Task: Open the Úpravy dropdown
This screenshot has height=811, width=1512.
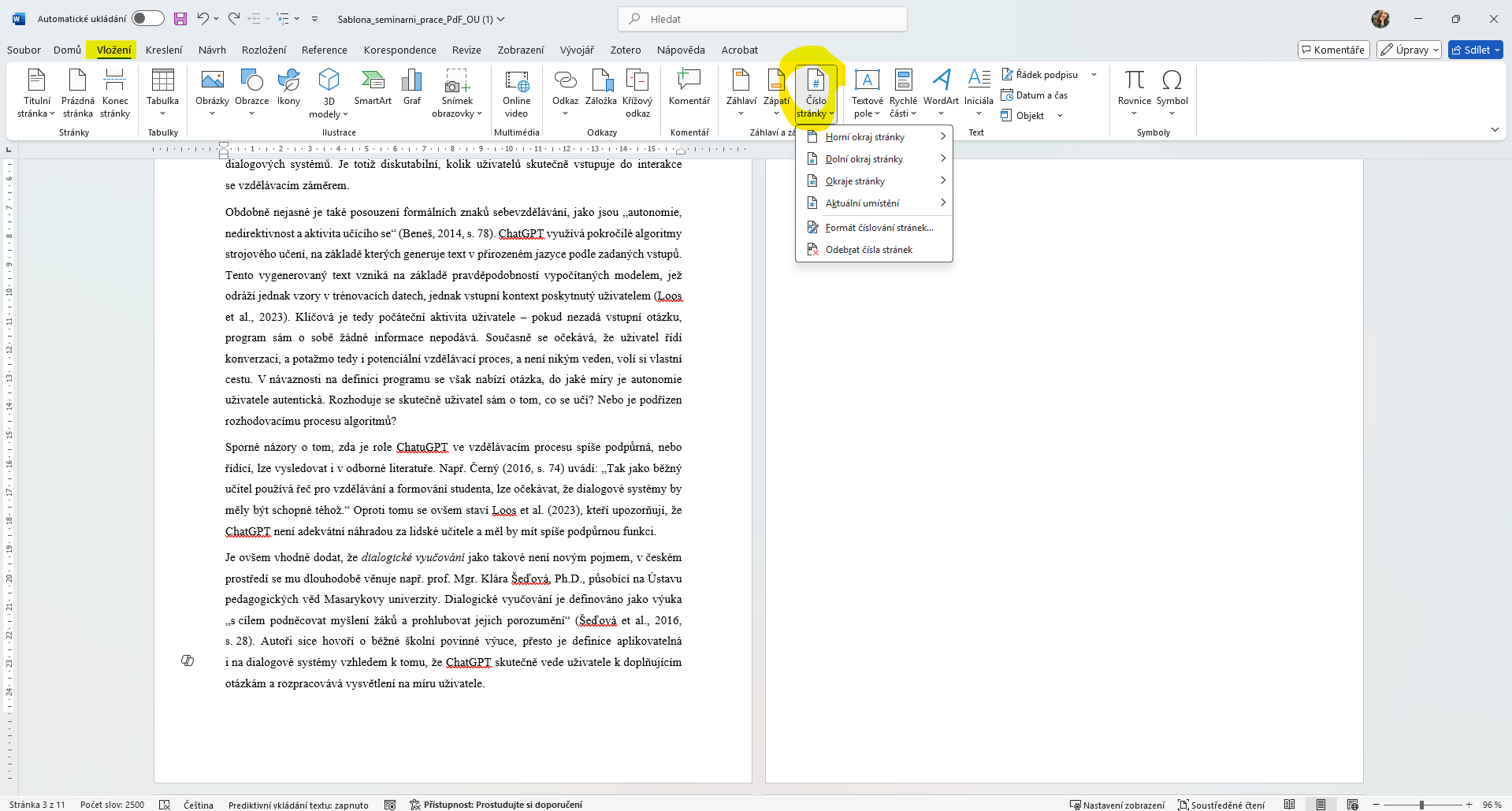Action: click(x=1409, y=50)
